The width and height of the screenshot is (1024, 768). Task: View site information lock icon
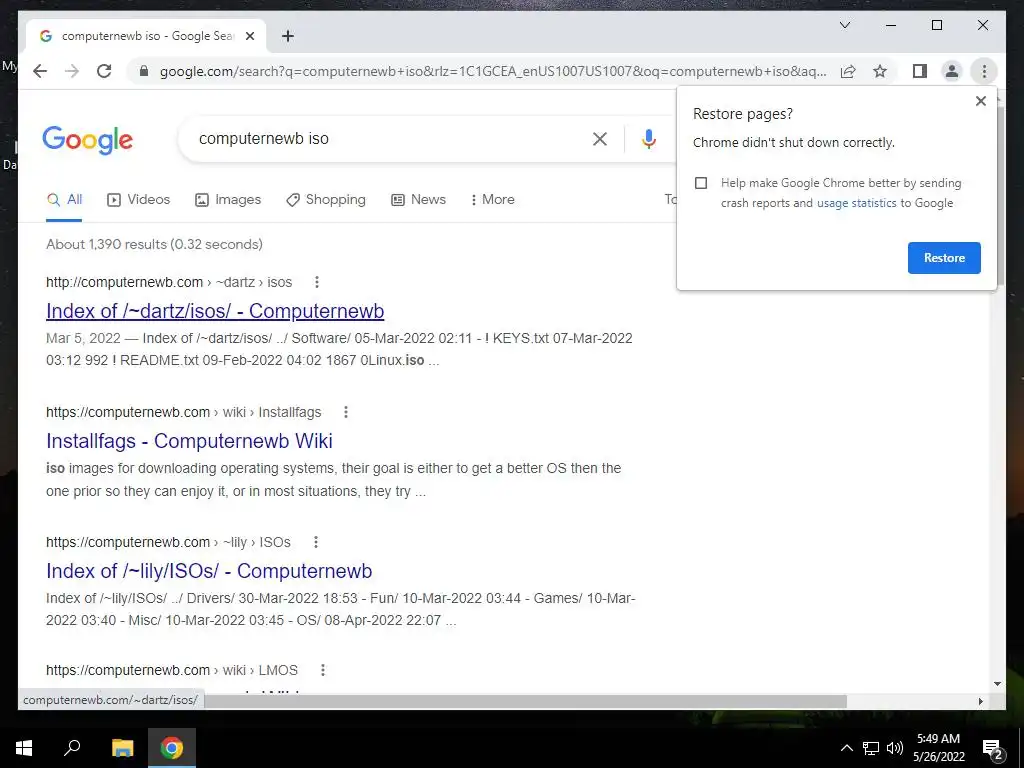pos(144,71)
